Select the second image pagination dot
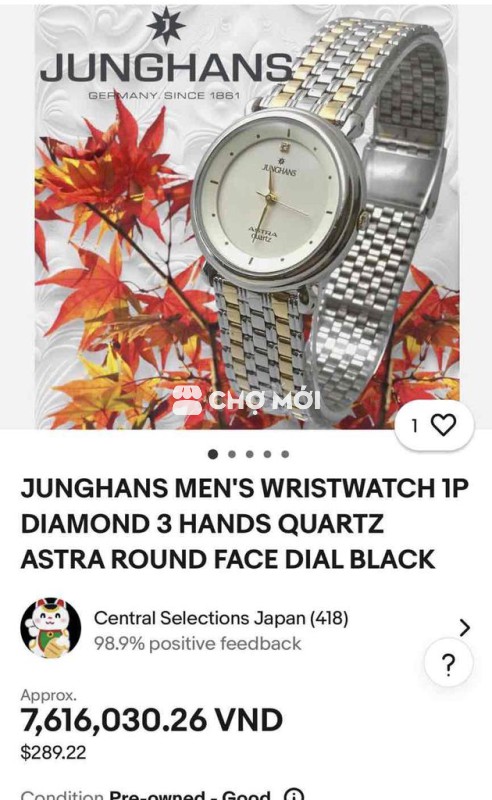492x800 pixels. 231,454
